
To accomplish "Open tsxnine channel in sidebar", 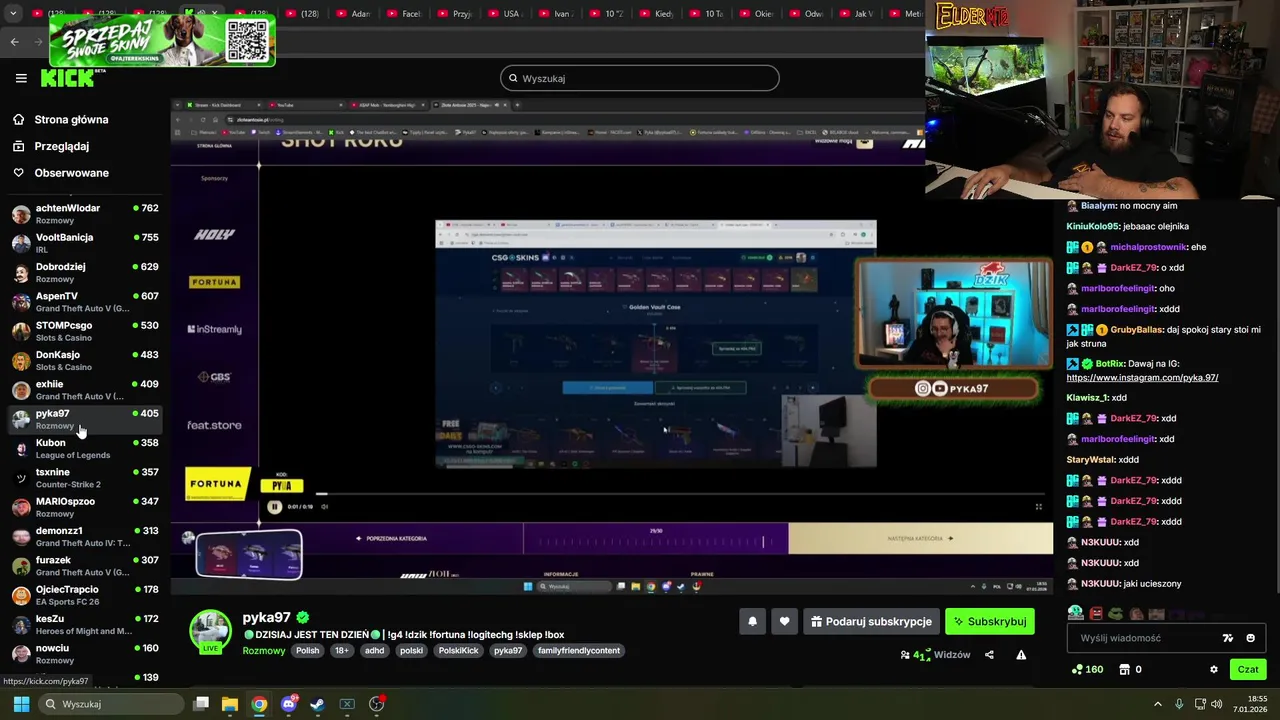I will [84, 478].
